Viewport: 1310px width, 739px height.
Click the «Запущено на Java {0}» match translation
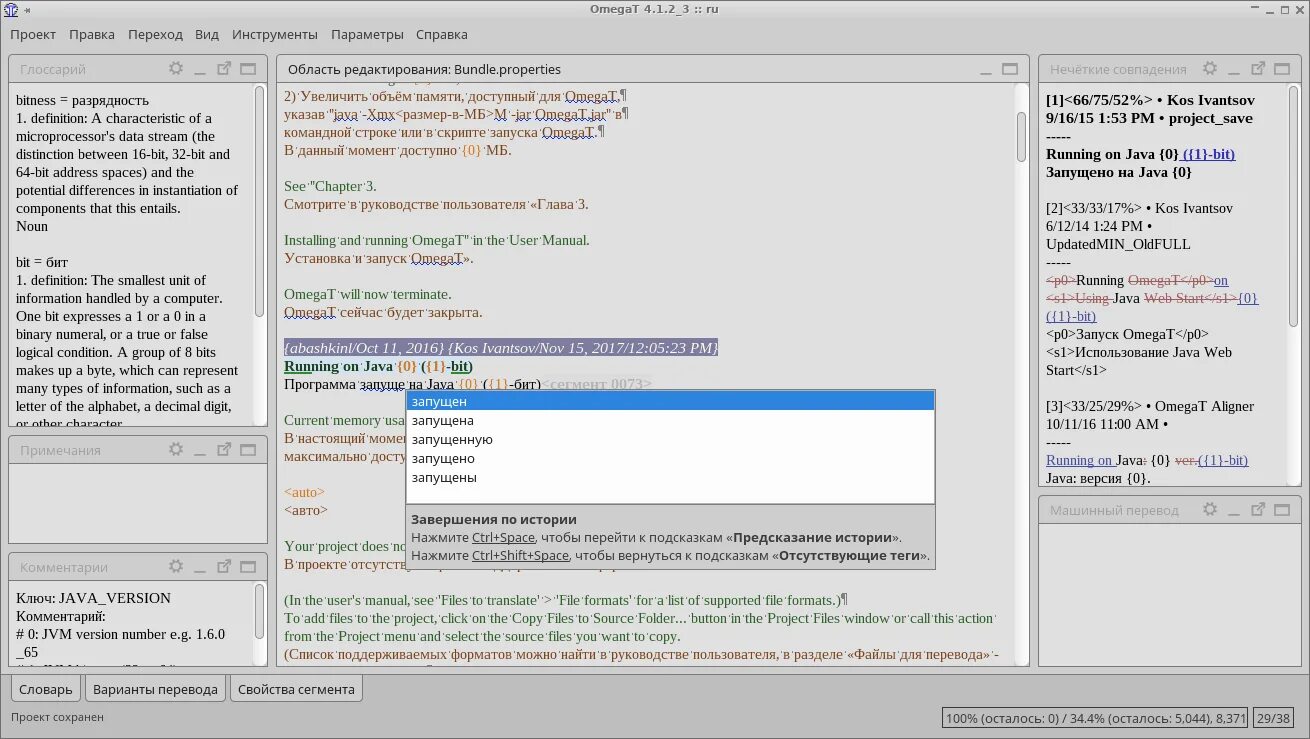click(1119, 172)
